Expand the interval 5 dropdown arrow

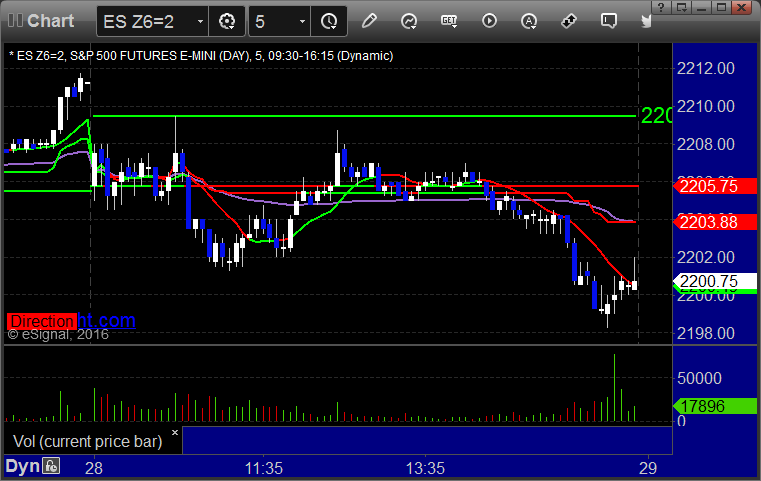[302, 21]
